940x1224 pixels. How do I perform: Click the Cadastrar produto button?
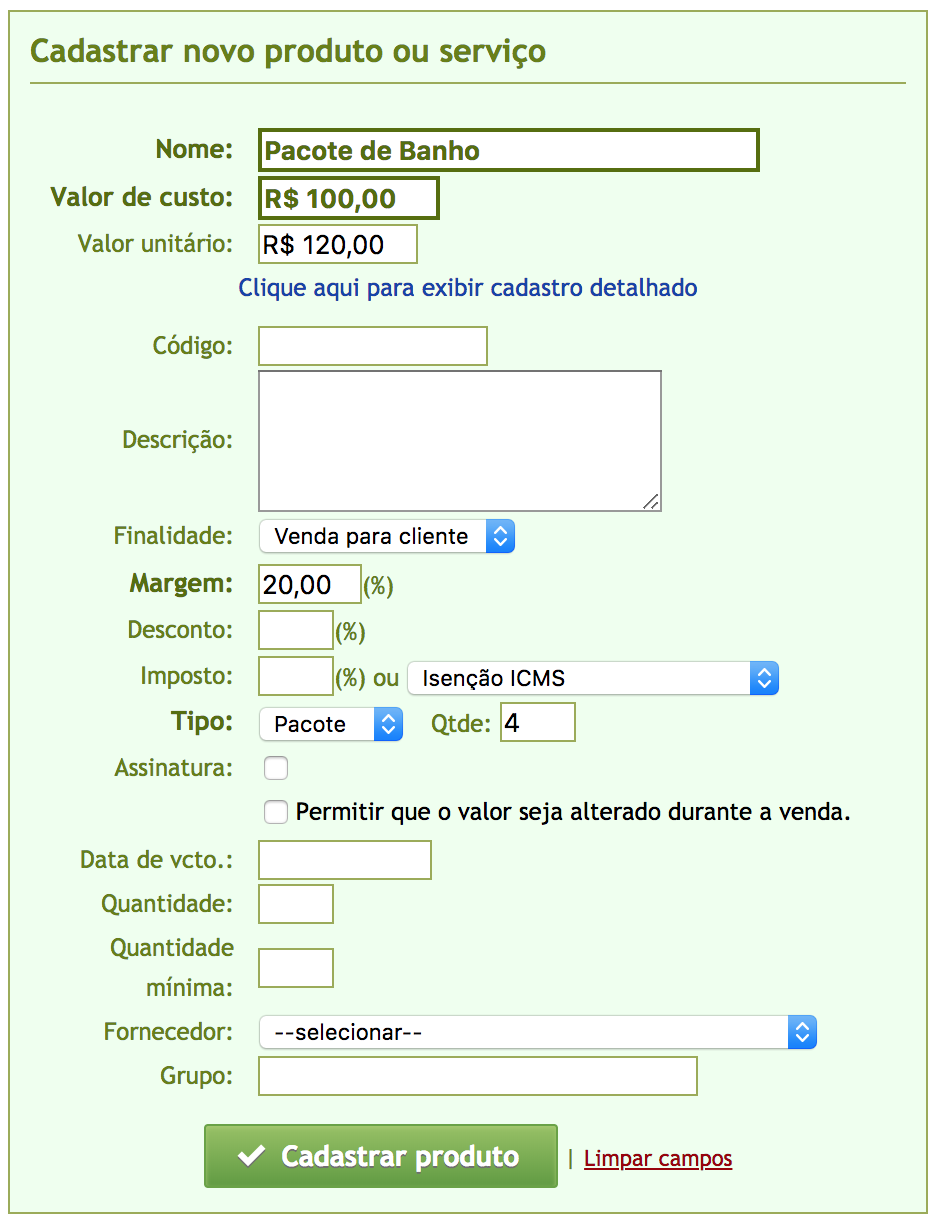click(x=380, y=1156)
